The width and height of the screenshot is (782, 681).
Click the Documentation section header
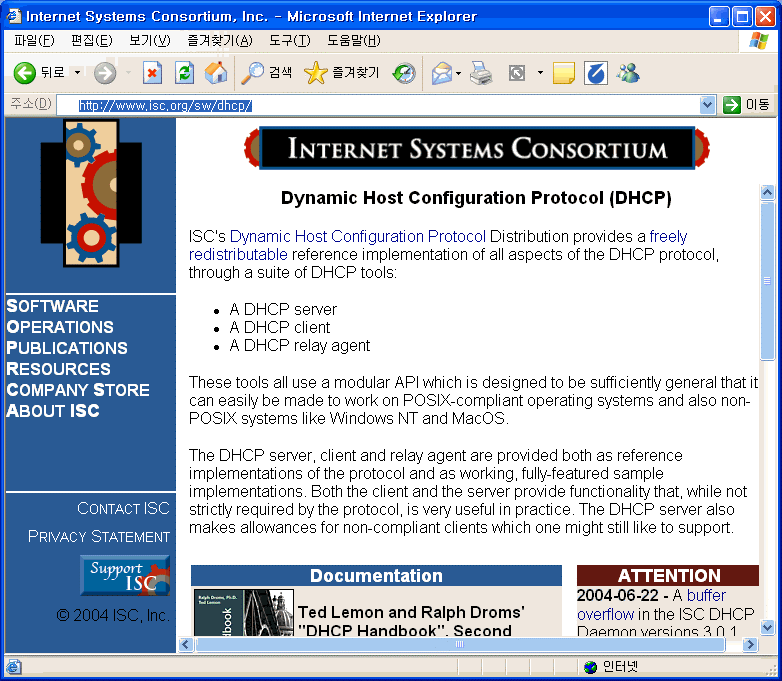pyautogui.click(x=377, y=576)
